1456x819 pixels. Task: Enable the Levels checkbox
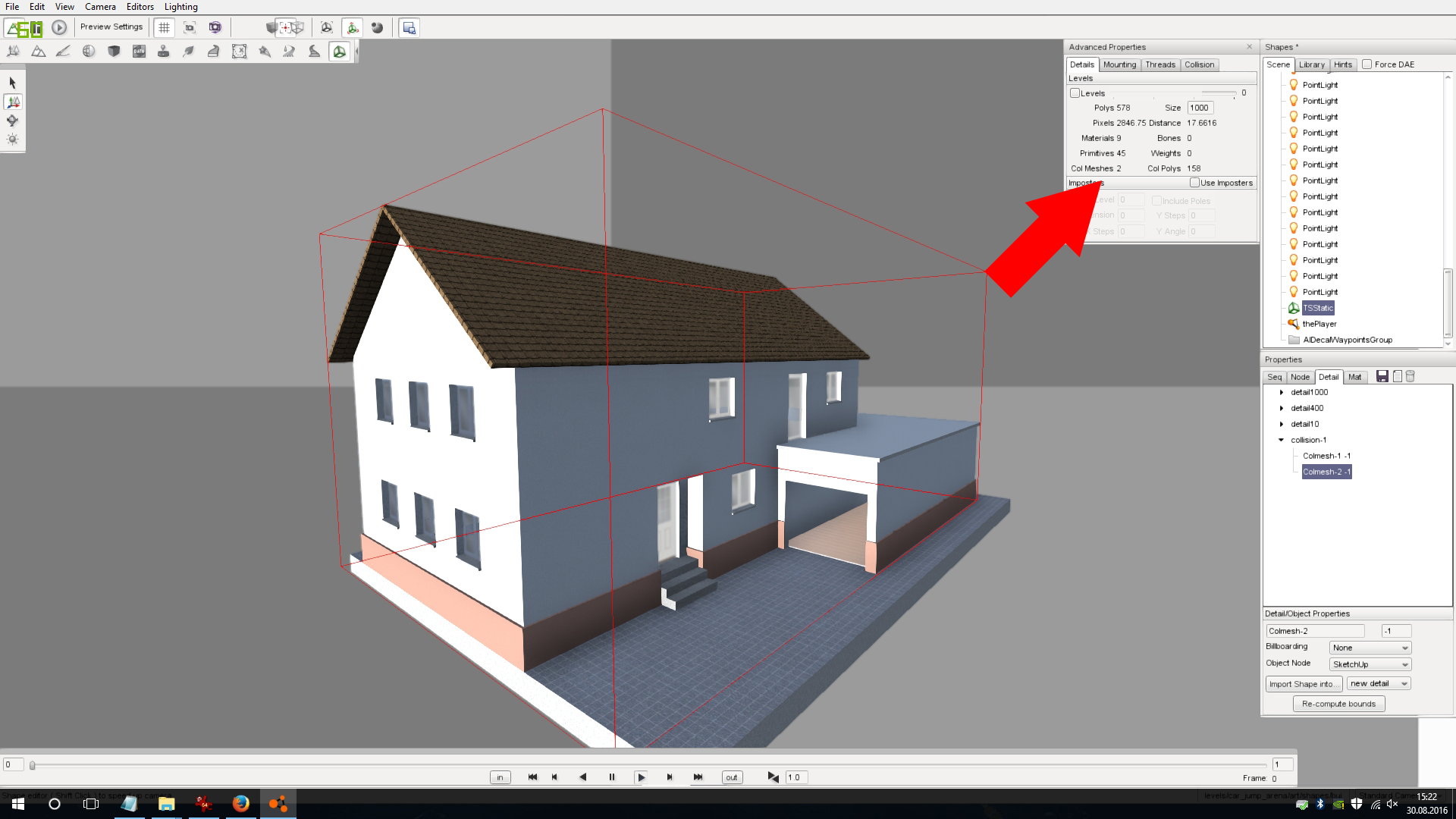(1075, 93)
